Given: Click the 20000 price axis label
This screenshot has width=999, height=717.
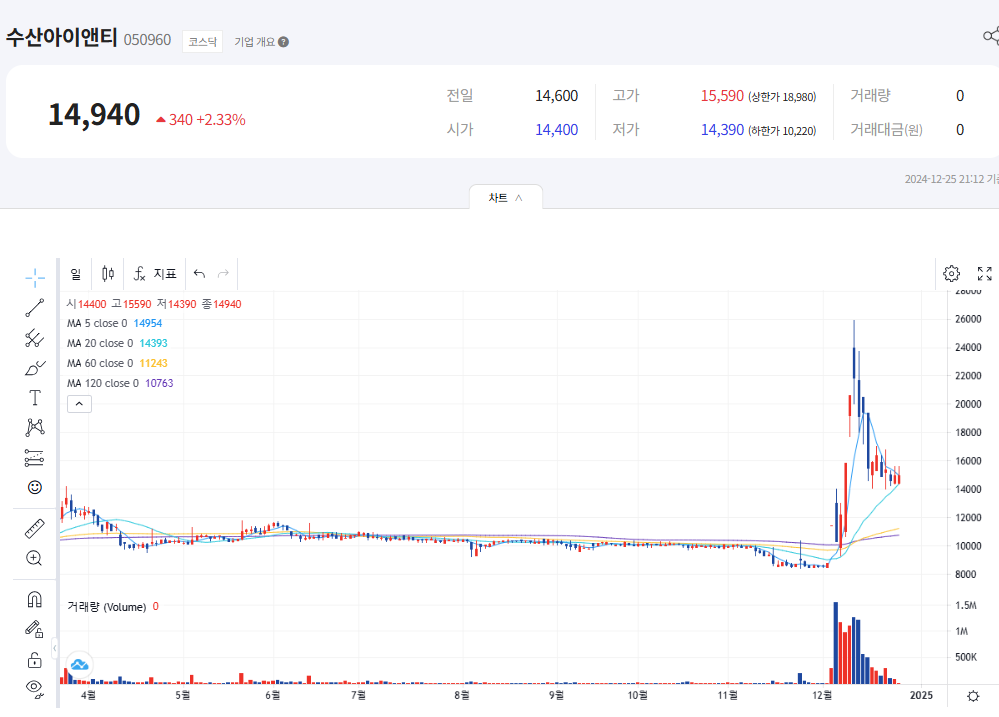Looking at the screenshot, I should [x=968, y=404].
